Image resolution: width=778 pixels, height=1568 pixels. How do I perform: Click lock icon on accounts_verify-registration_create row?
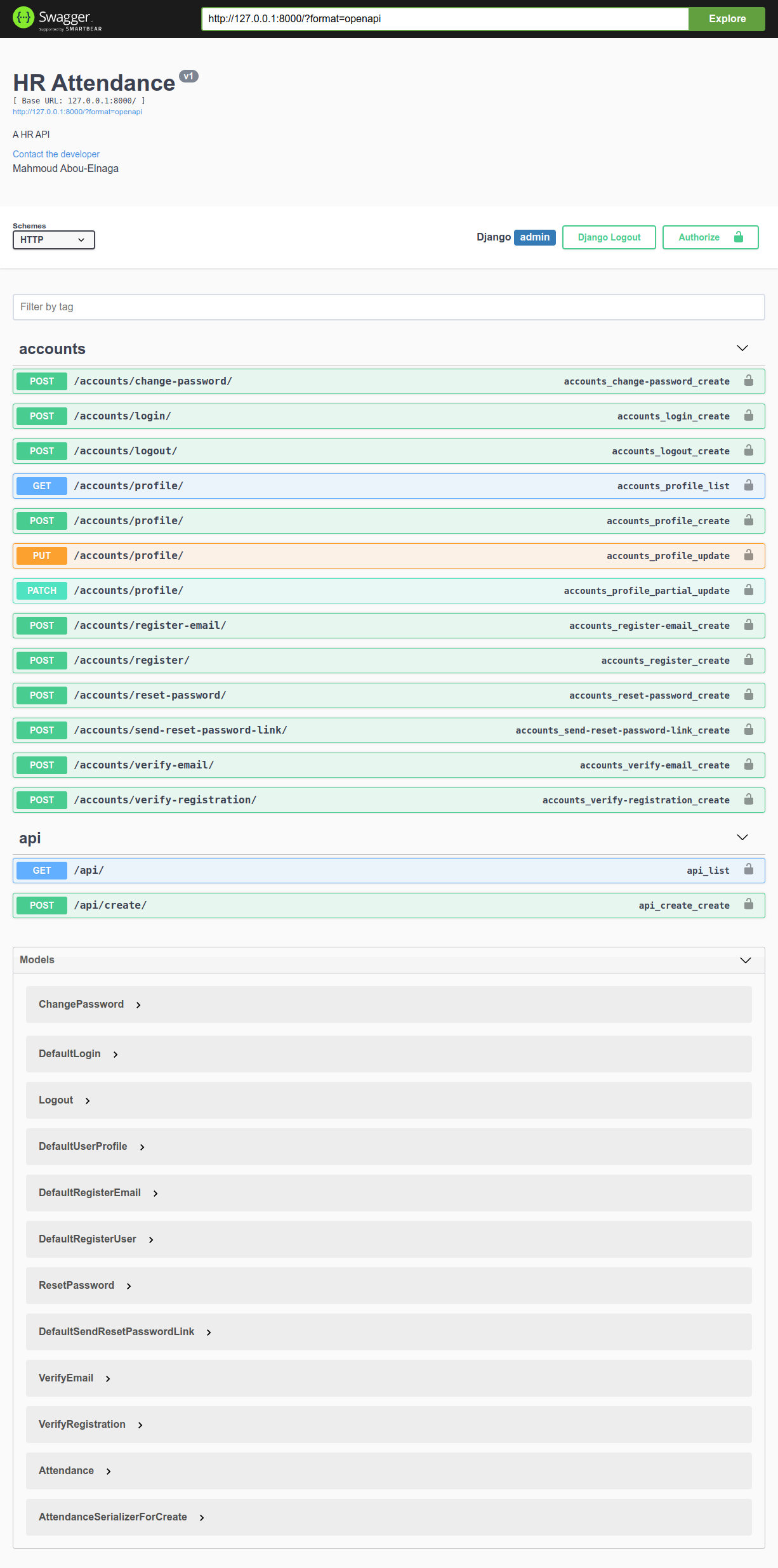[x=749, y=800]
